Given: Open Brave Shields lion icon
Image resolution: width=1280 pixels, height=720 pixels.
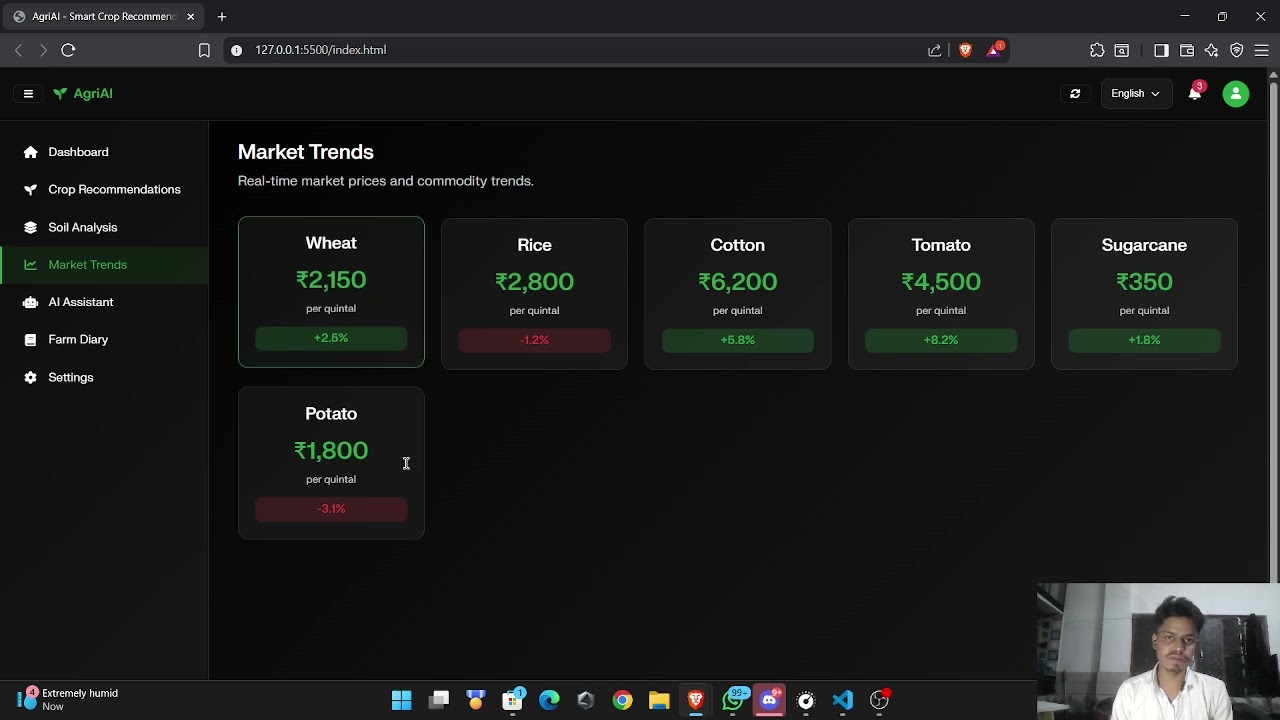Looking at the screenshot, I should pos(965,50).
